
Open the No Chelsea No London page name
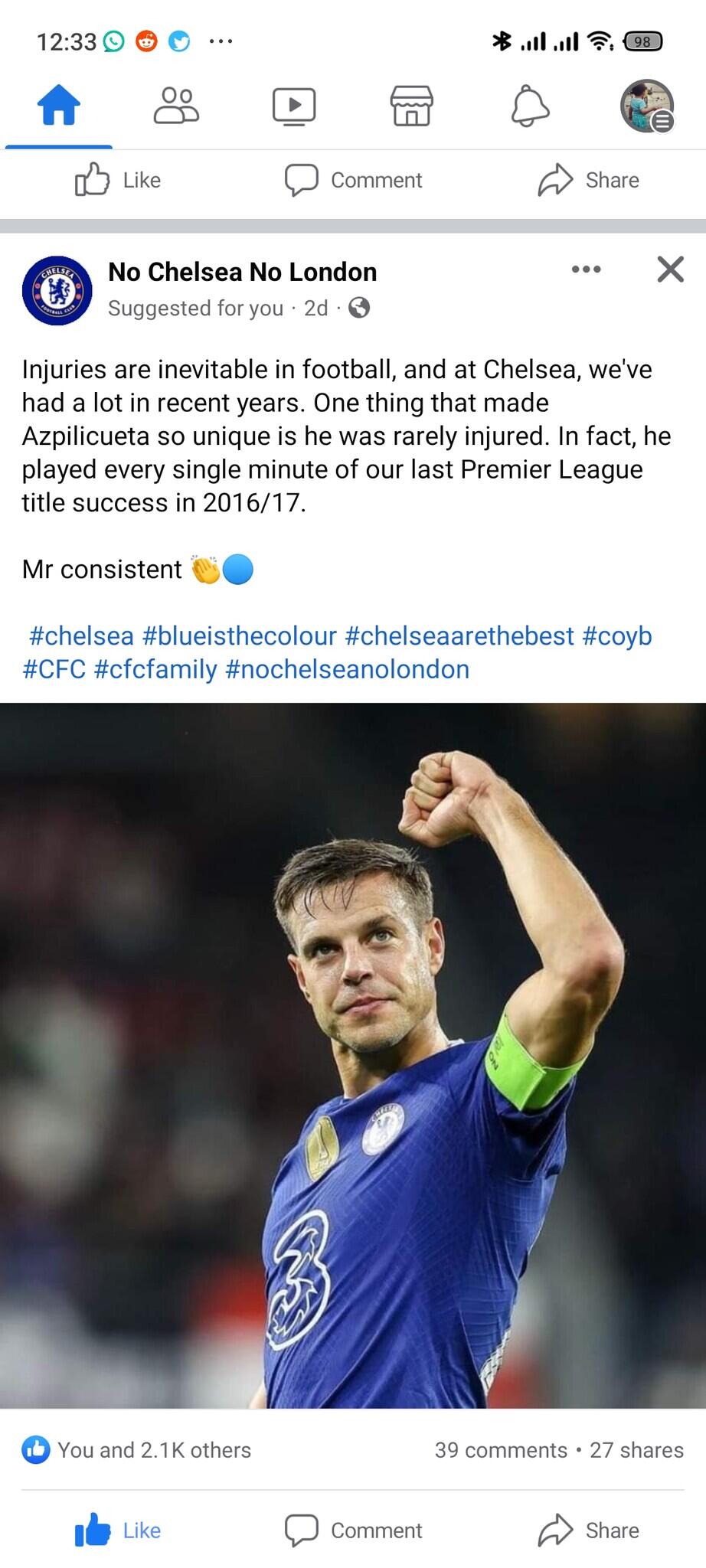pyautogui.click(x=242, y=272)
